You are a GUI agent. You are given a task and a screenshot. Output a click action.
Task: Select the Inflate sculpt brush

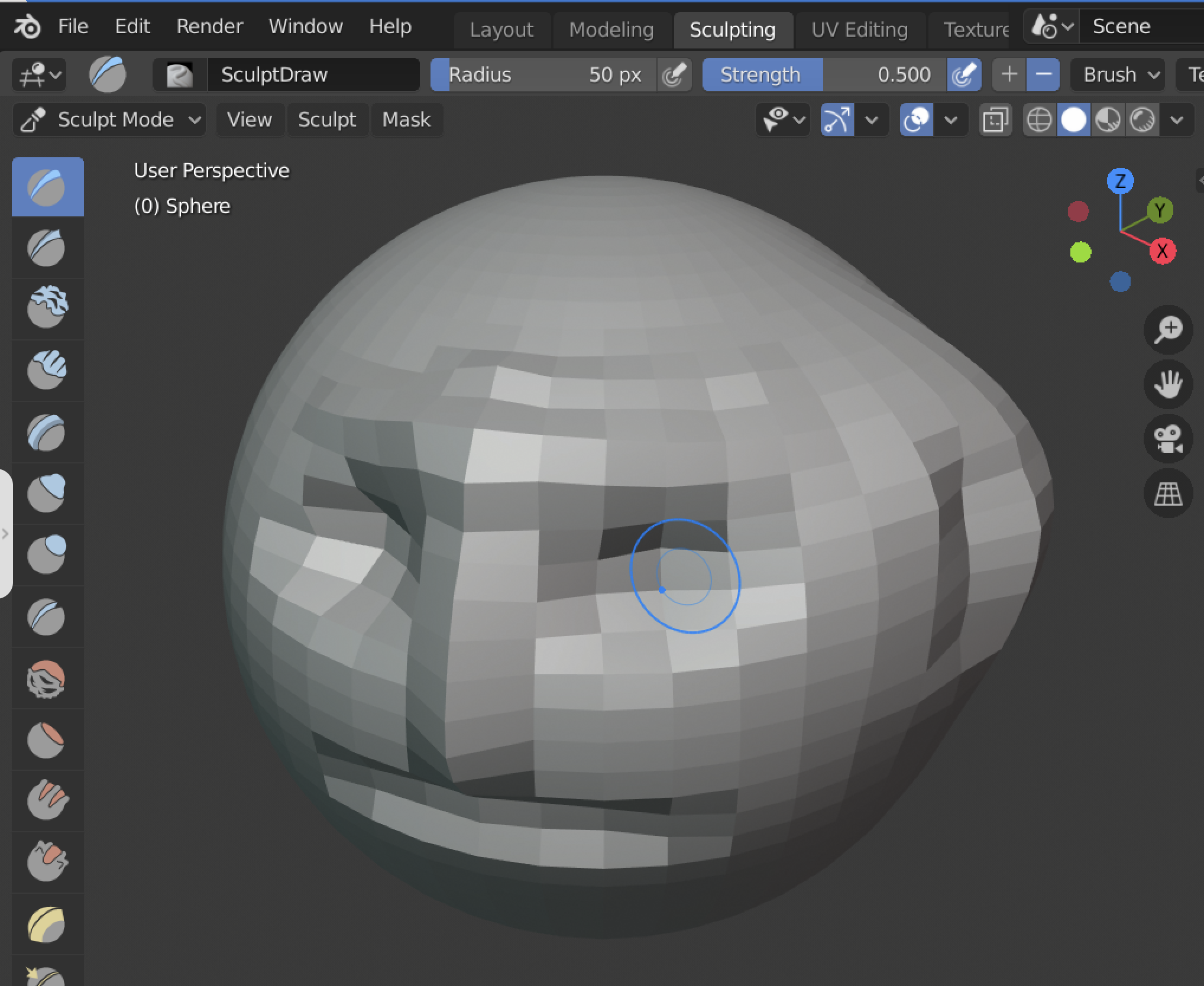47,493
